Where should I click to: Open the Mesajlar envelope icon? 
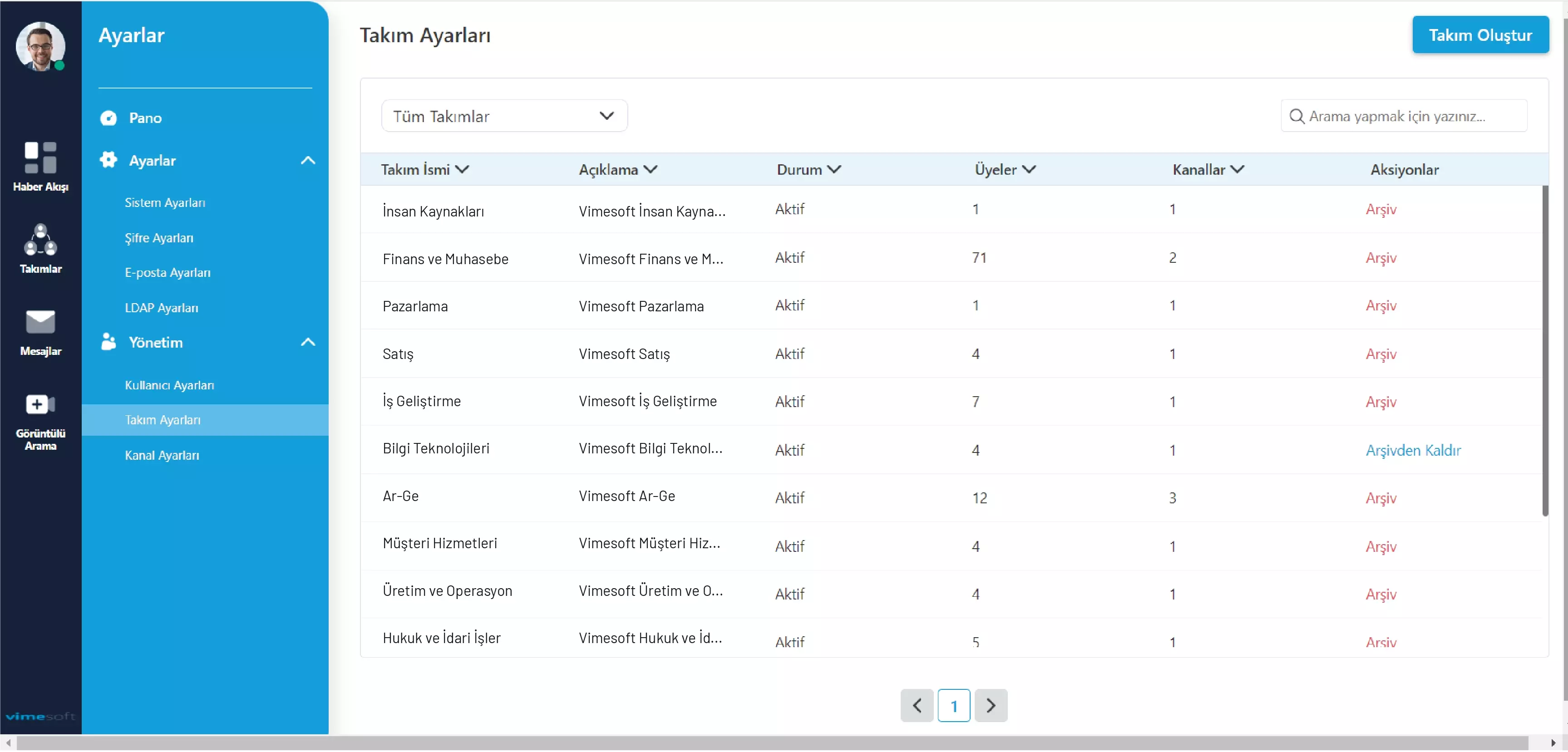(x=40, y=322)
